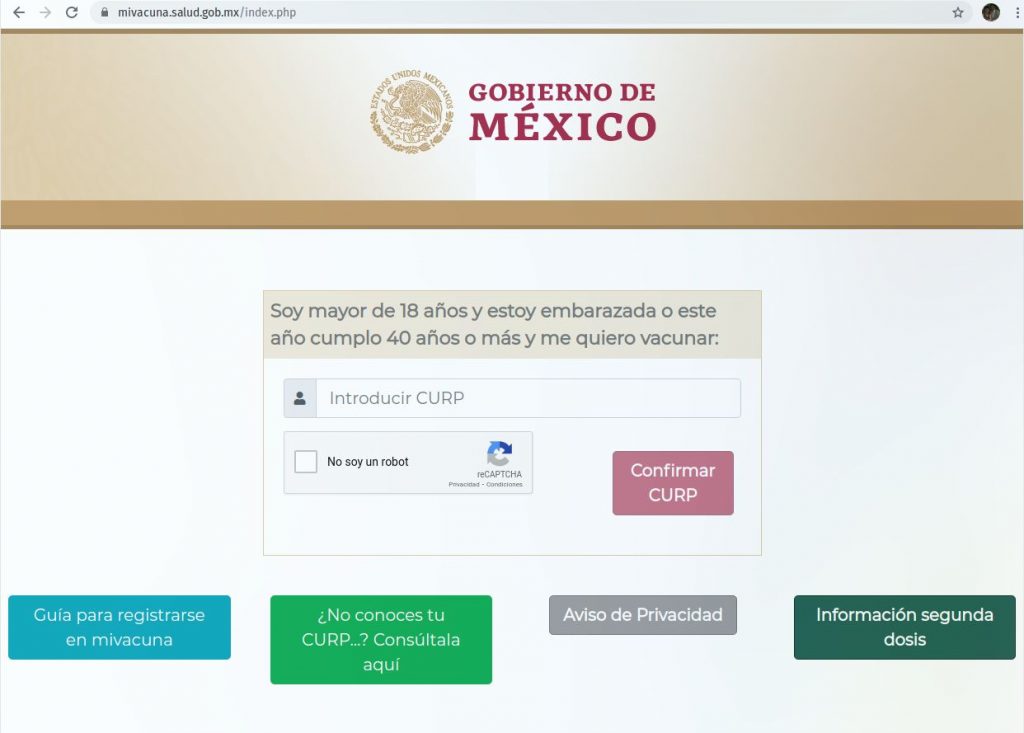
Task: Click the person icon beside CURP field
Action: [x=300, y=398]
